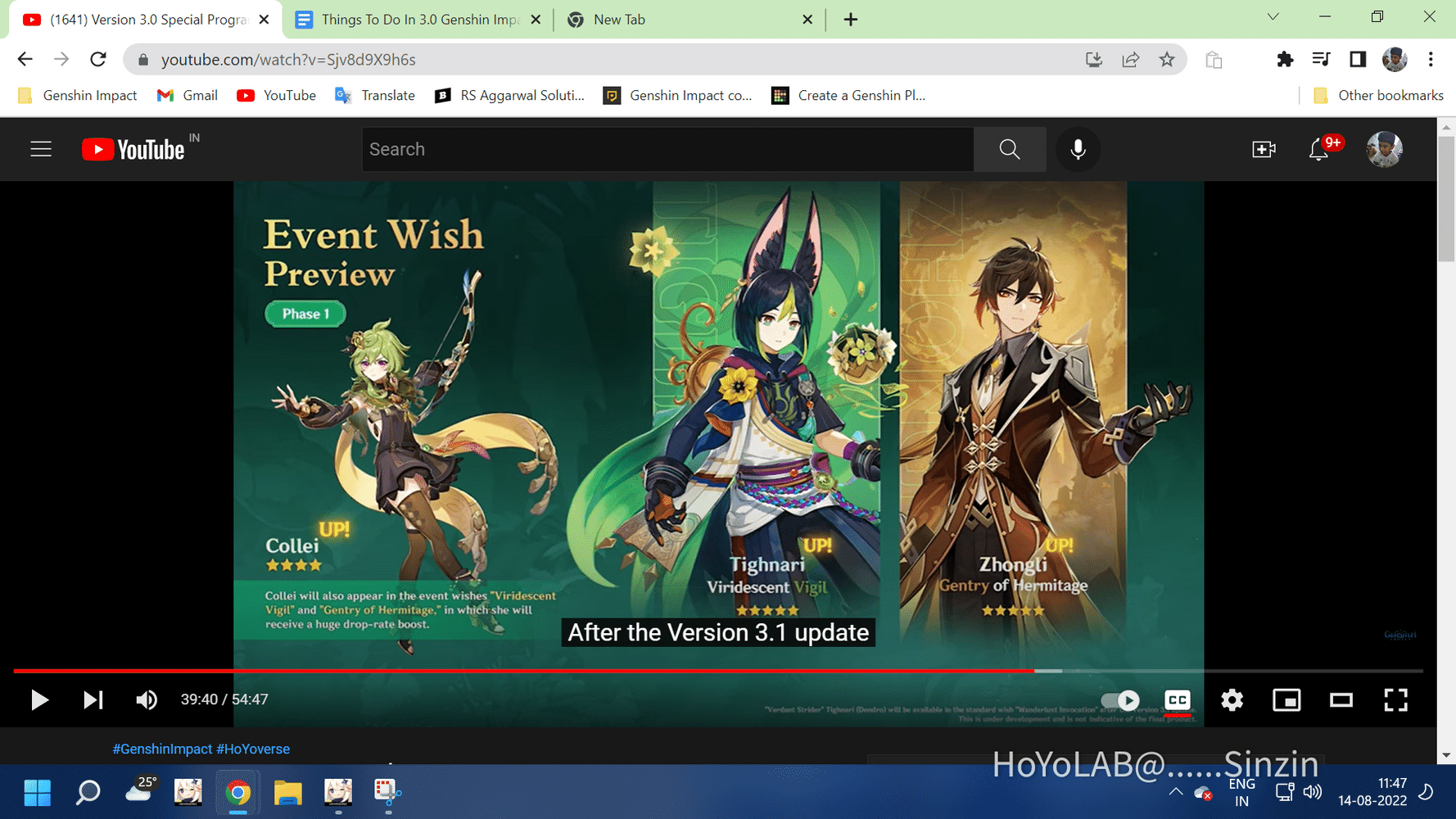Open YouTube hamburger guide menu
Viewport: 1456px width, 819px height.
[x=41, y=149]
